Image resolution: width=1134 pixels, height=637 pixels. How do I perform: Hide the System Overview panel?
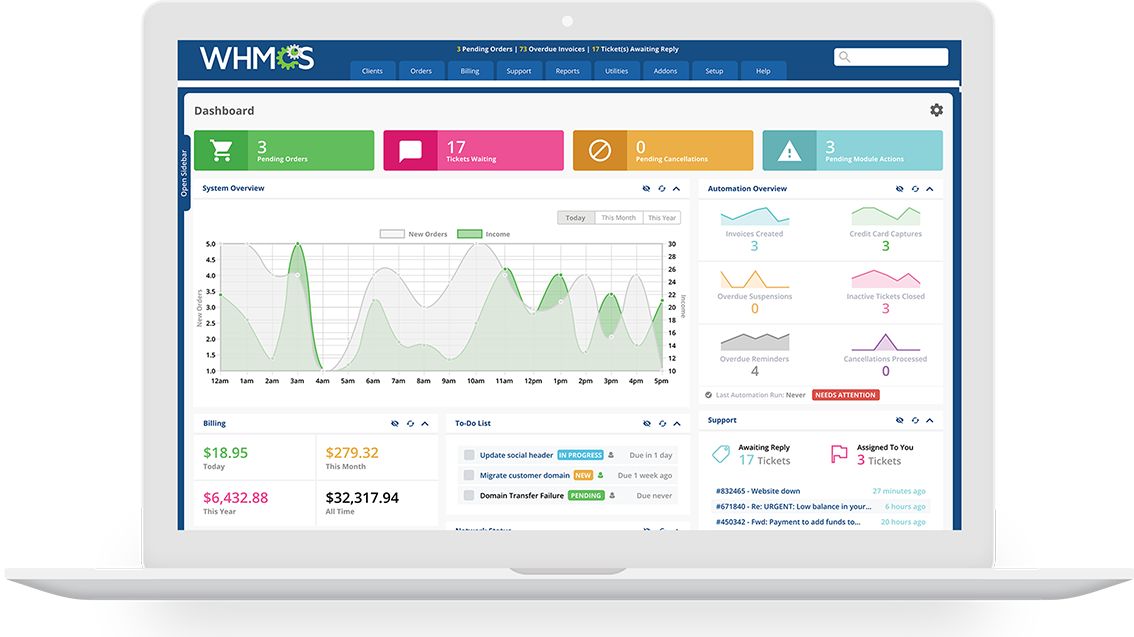tap(647, 189)
